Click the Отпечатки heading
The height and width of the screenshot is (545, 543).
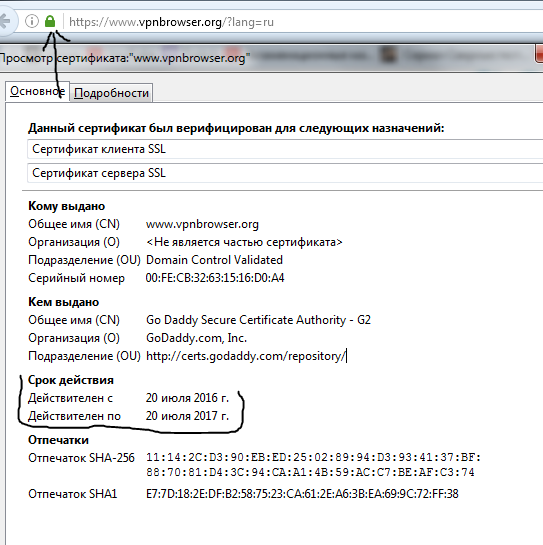point(58,440)
